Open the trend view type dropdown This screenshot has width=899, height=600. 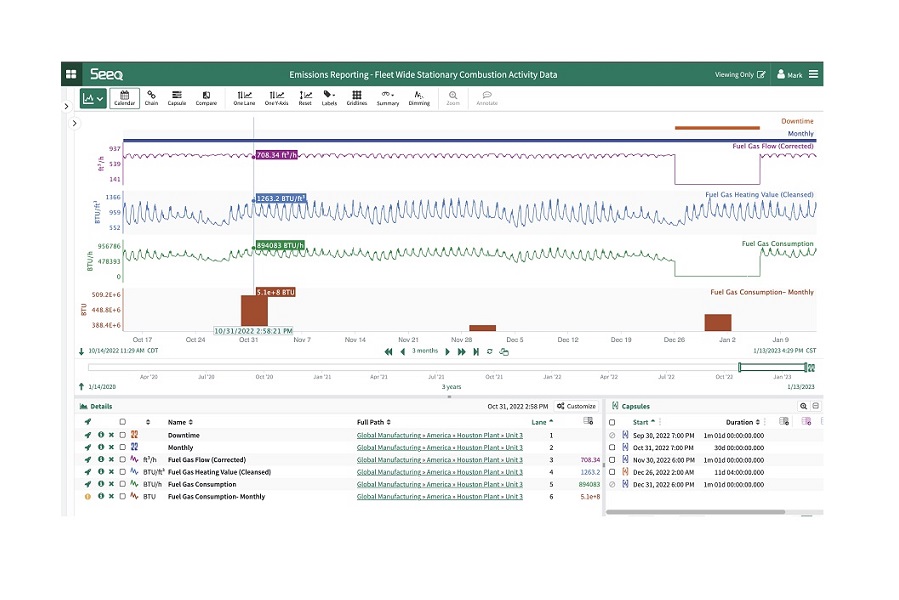[x=93, y=99]
